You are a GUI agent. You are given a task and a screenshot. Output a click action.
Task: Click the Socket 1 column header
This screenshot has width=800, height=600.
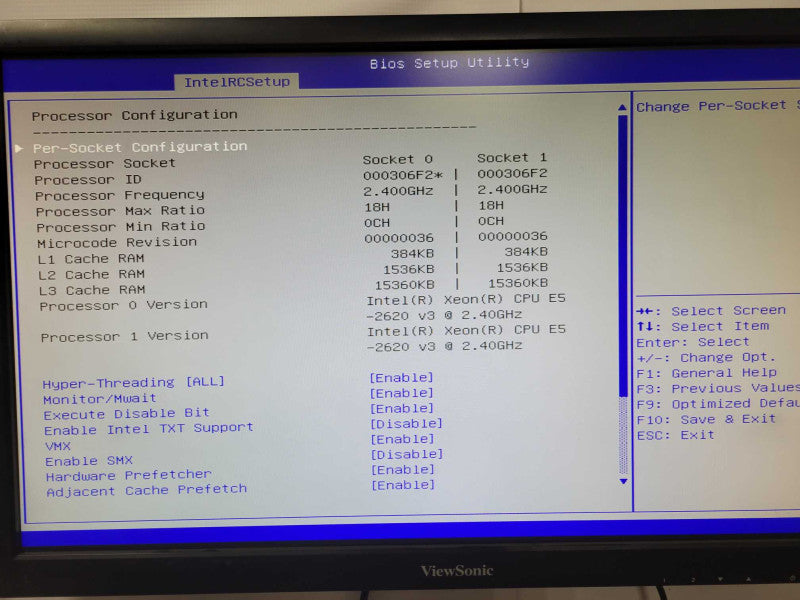click(512, 158)
